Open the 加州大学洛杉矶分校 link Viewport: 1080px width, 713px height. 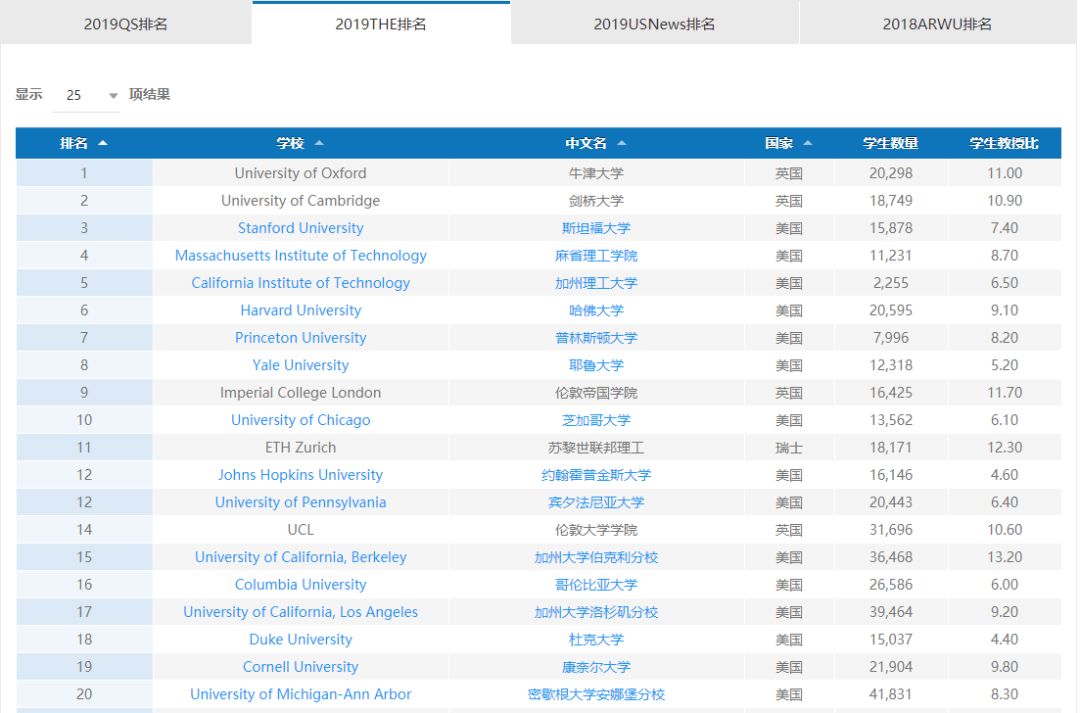click(596, 612)
